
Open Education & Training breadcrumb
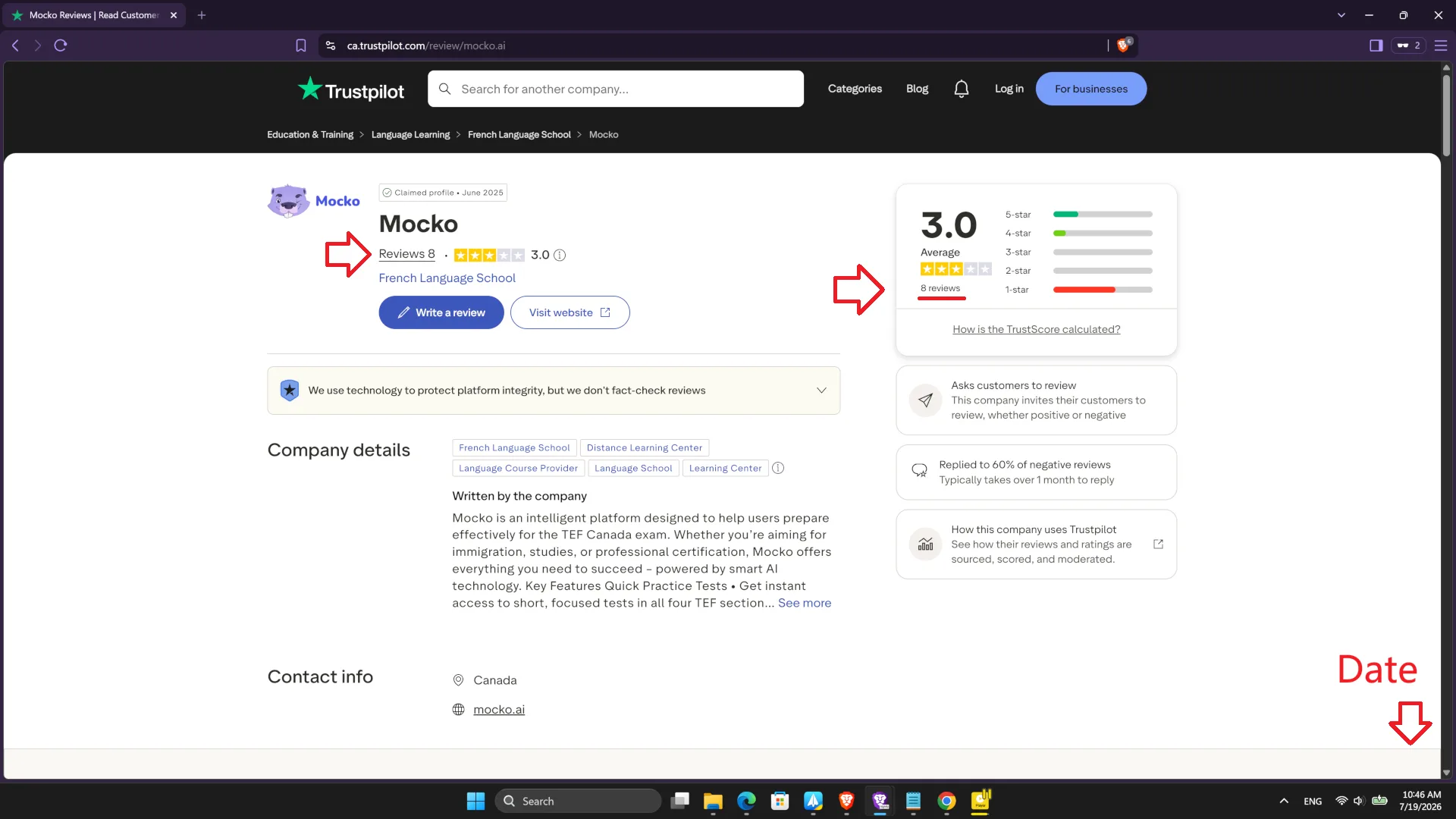[x=310, y=135]
